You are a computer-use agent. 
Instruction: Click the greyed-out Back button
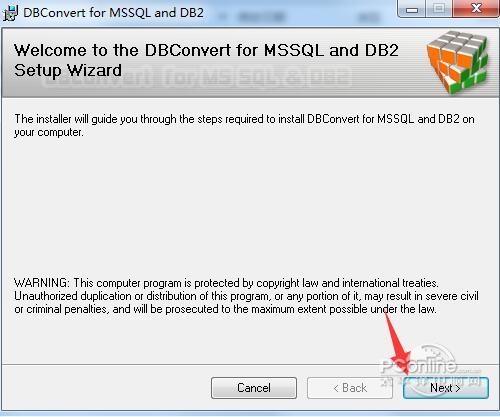click(x=350, y=388)
